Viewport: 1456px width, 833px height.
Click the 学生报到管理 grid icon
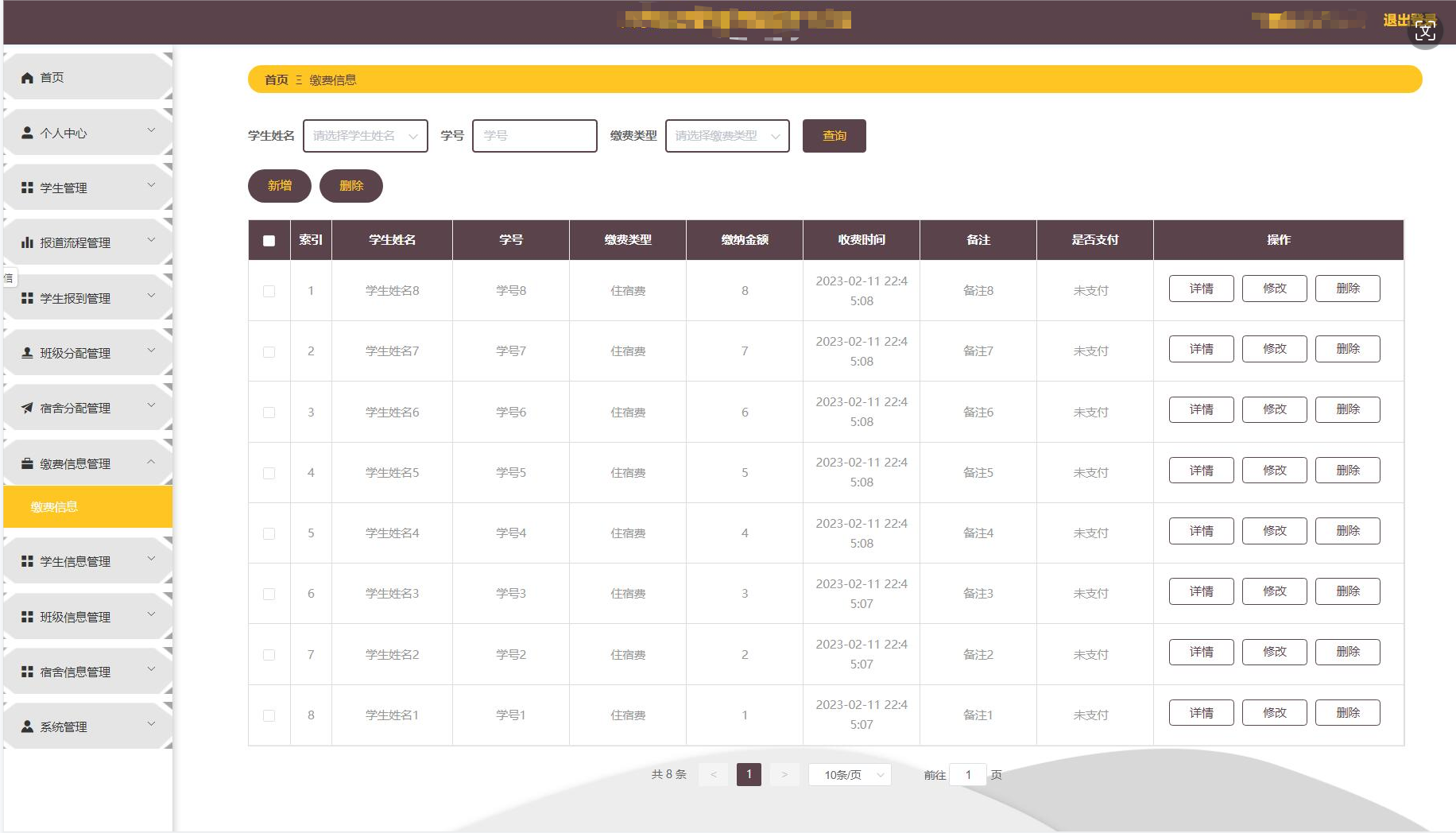27,298
